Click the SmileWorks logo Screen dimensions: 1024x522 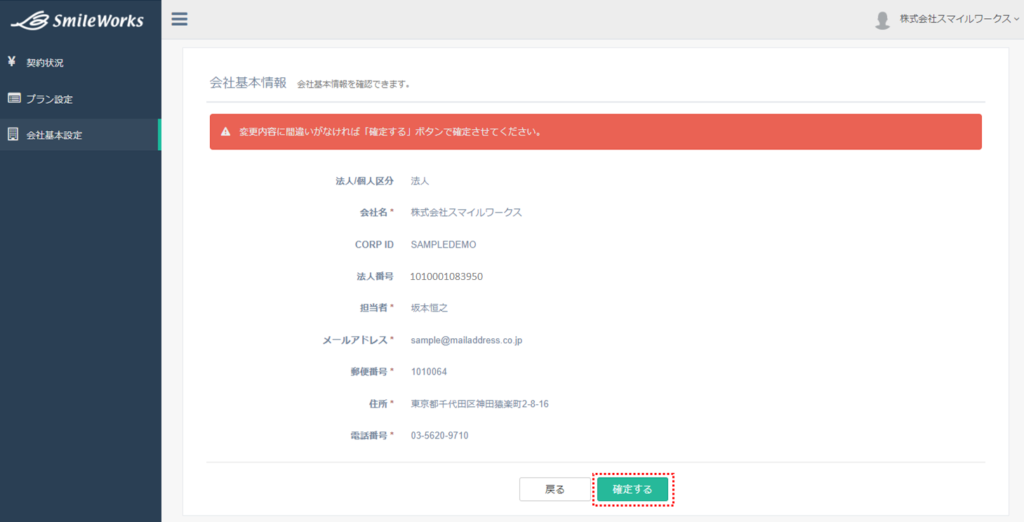pyautogui.click(x=77, y=20)
